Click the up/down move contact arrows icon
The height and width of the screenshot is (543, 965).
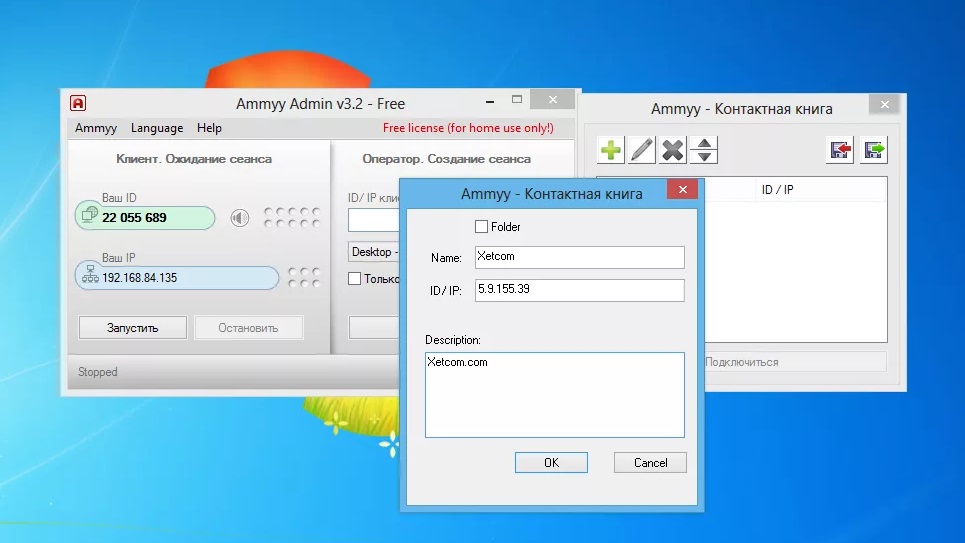click(704, 150)
